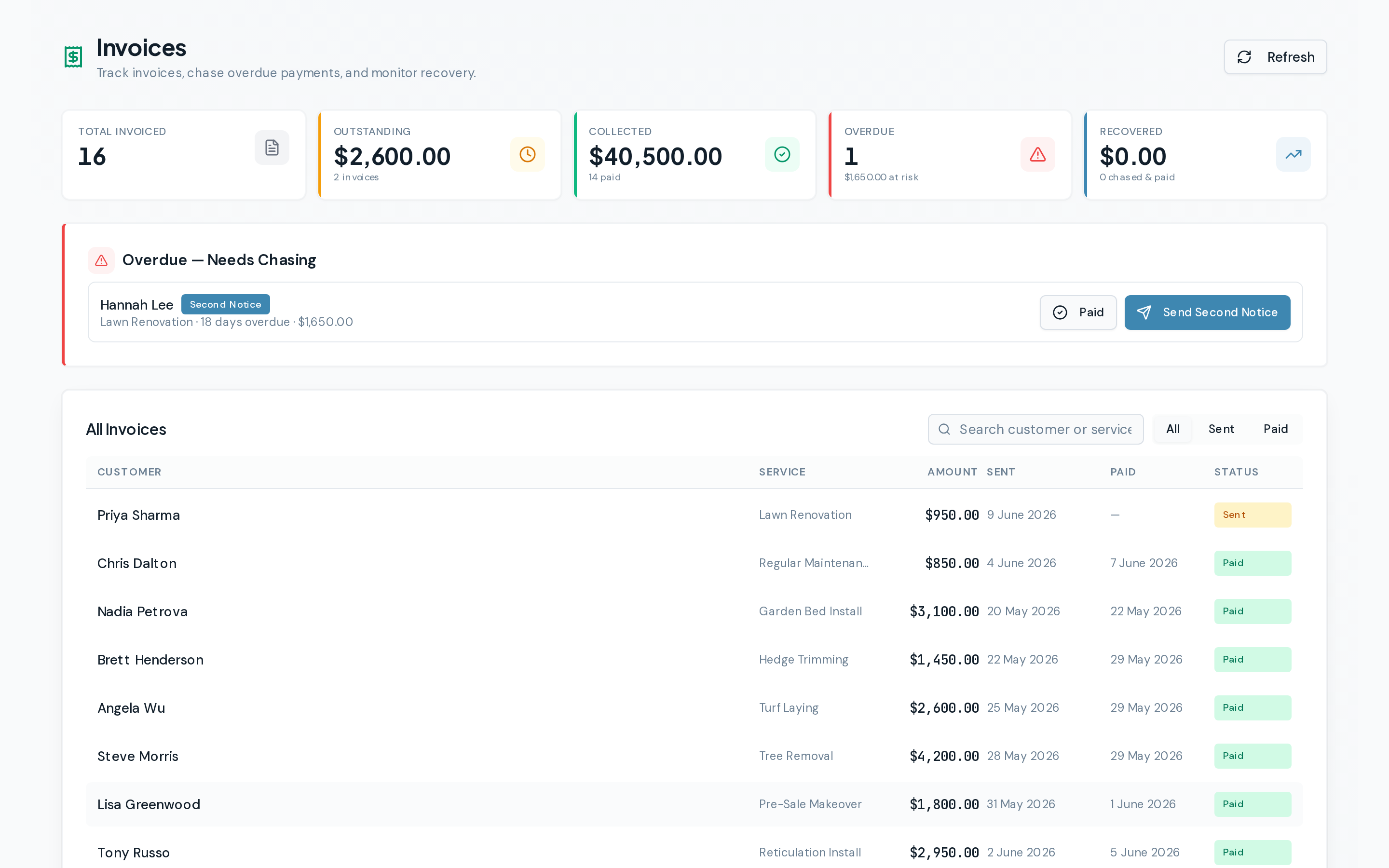Click the 7 June 2026 paid date
The image size is (1389, 868).
click(x=1144, y=563)
